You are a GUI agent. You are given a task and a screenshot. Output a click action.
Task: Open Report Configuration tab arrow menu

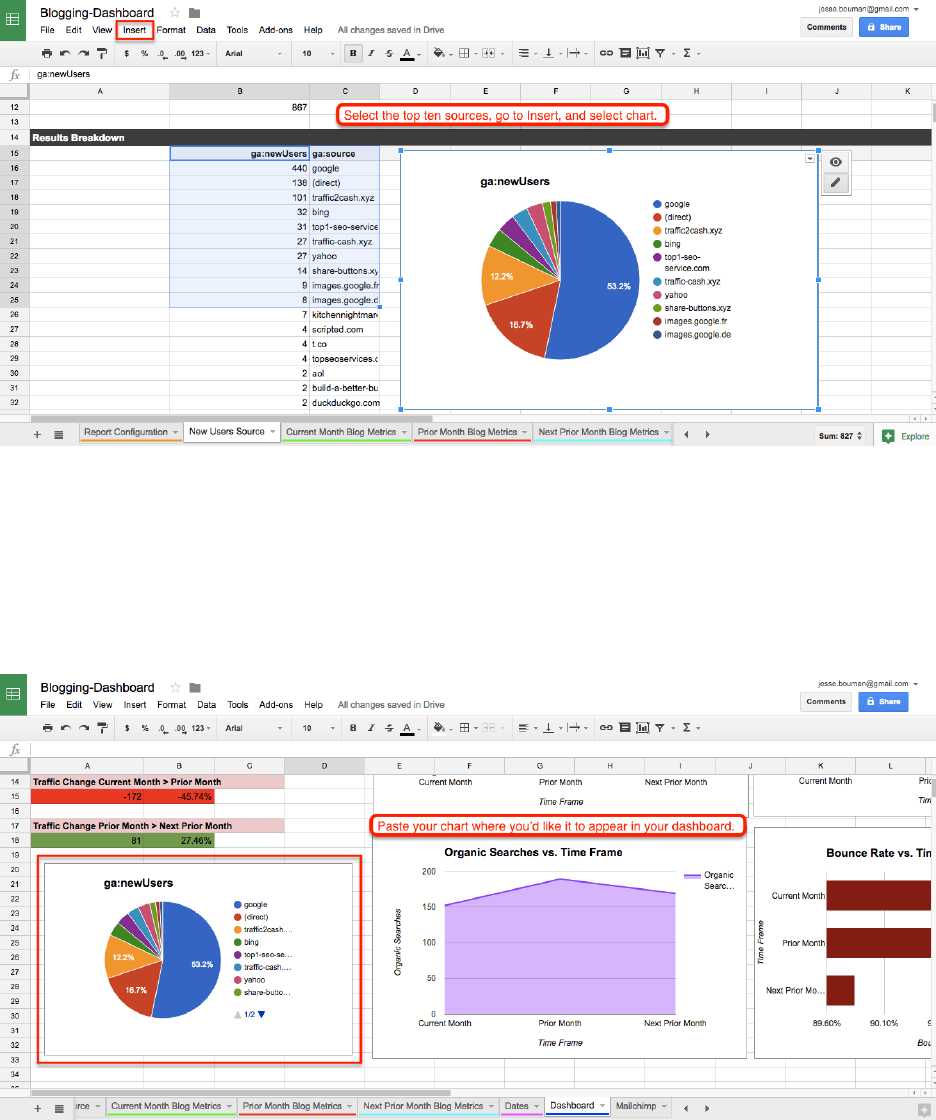pos(176,432)
